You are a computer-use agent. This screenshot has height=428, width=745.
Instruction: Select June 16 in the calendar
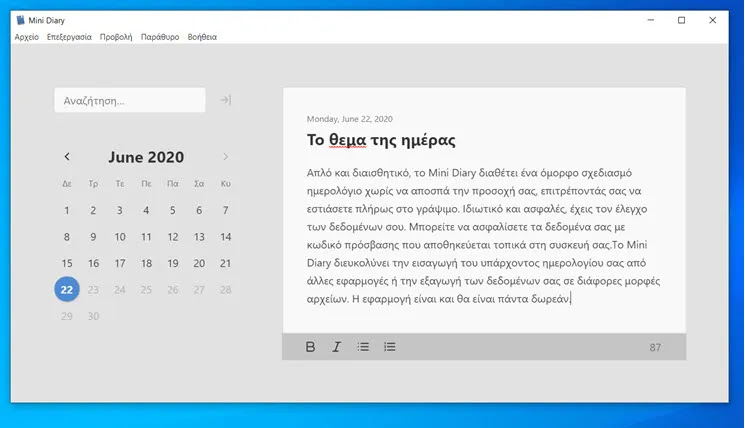click(x=93, y=263)
